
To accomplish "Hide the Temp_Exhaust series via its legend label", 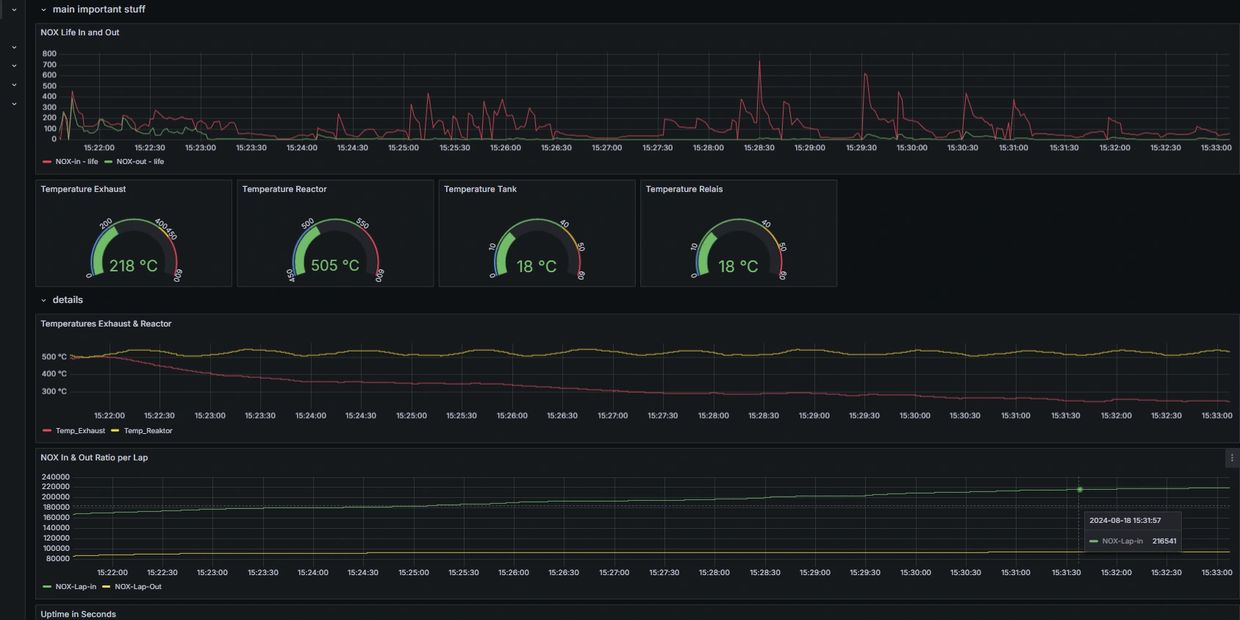I will 80,431.
